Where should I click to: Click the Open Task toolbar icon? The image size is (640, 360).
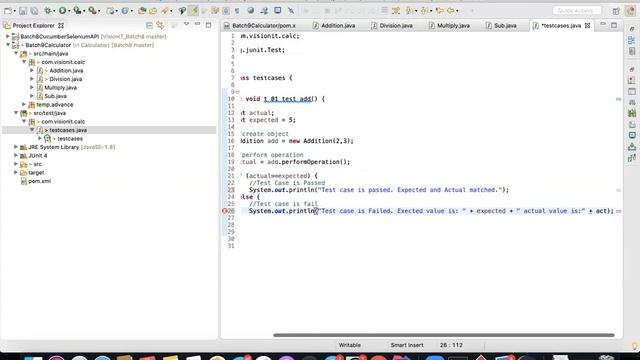coord(153,11)
